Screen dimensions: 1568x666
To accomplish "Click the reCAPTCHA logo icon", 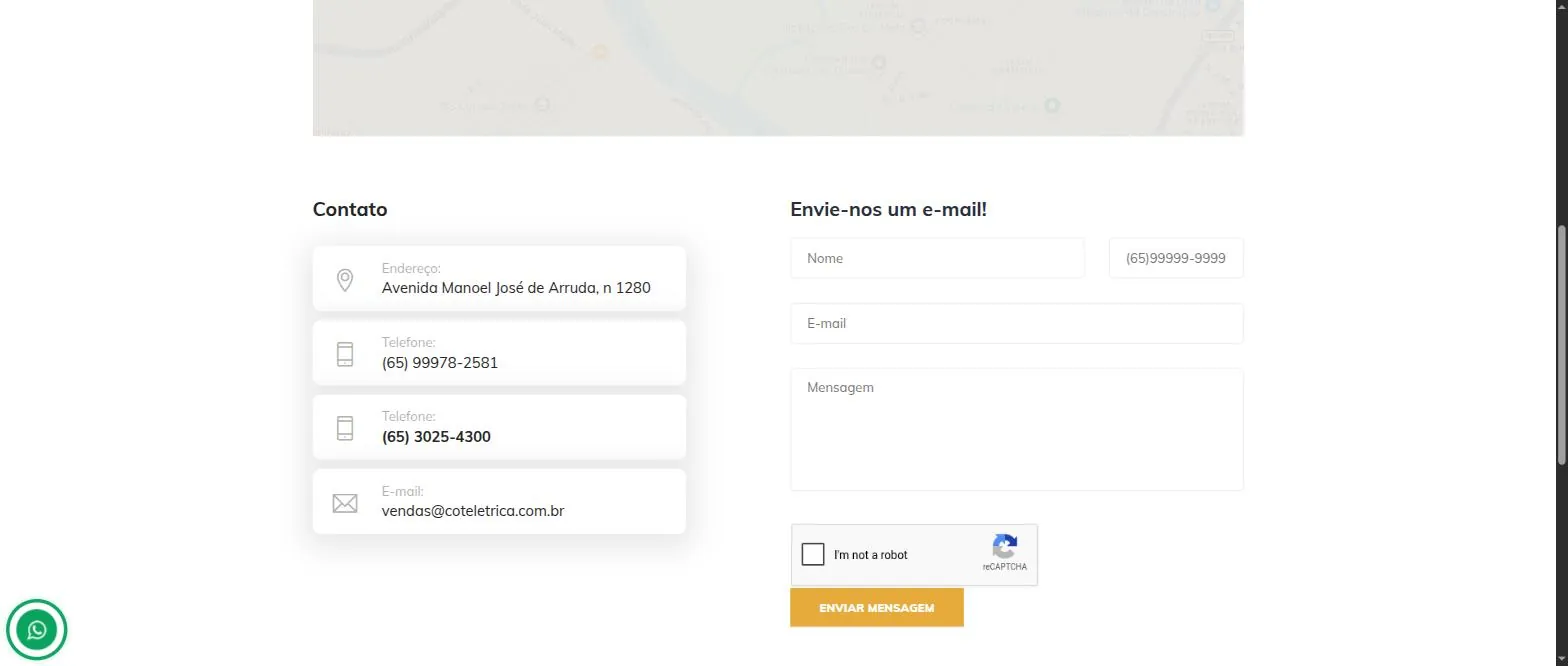I will click(1005, 546).
